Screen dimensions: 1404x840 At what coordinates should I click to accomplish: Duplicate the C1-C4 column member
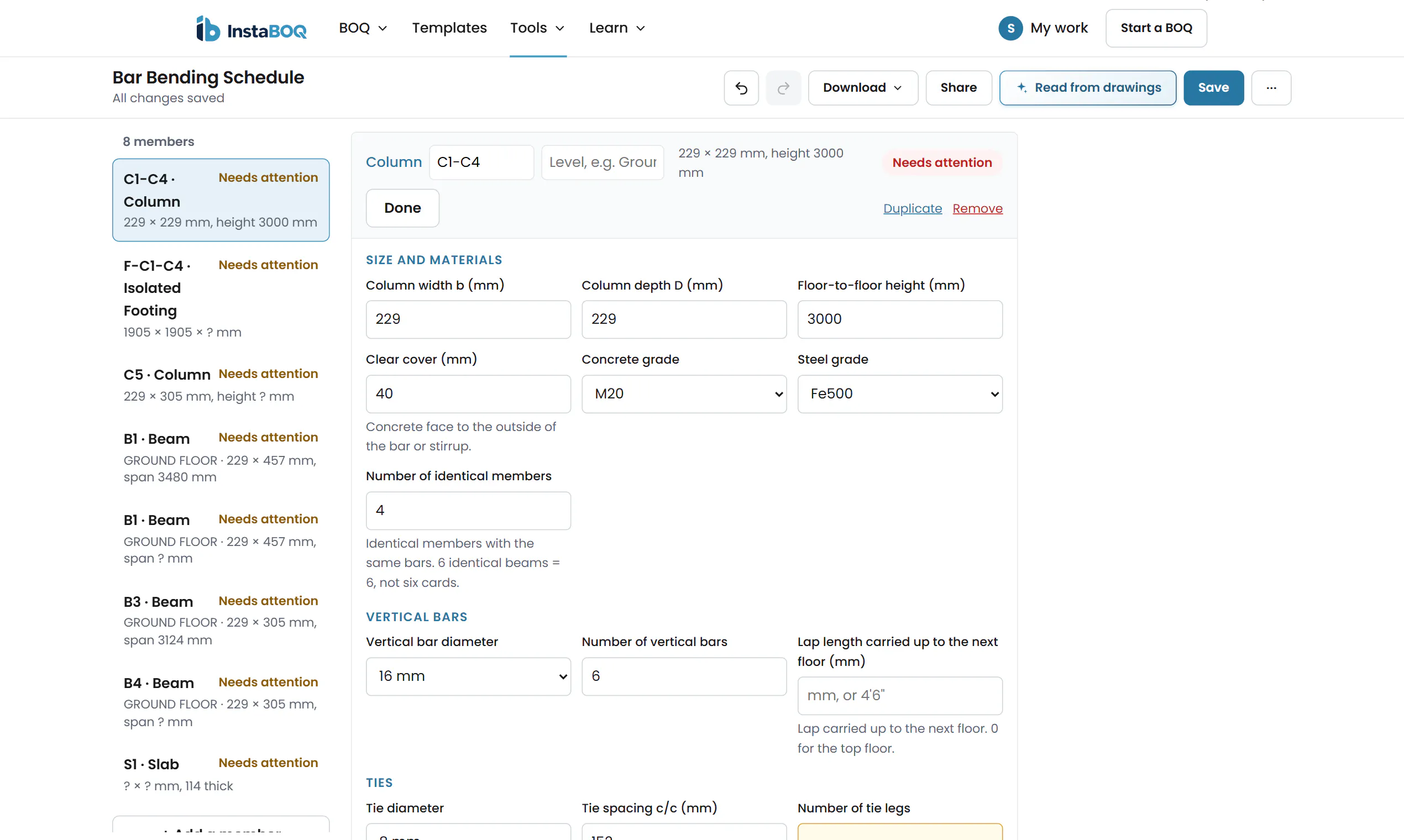912,208
